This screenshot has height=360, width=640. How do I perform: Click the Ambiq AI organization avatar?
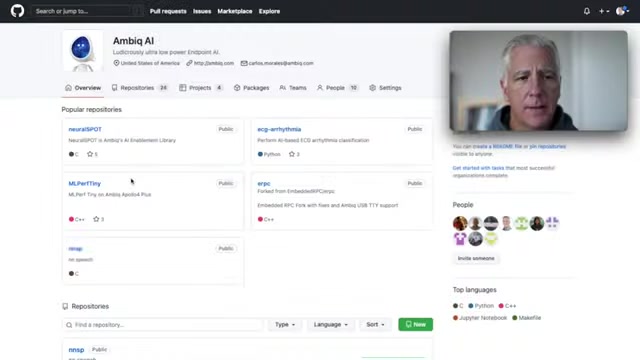(x=82, y=51)
